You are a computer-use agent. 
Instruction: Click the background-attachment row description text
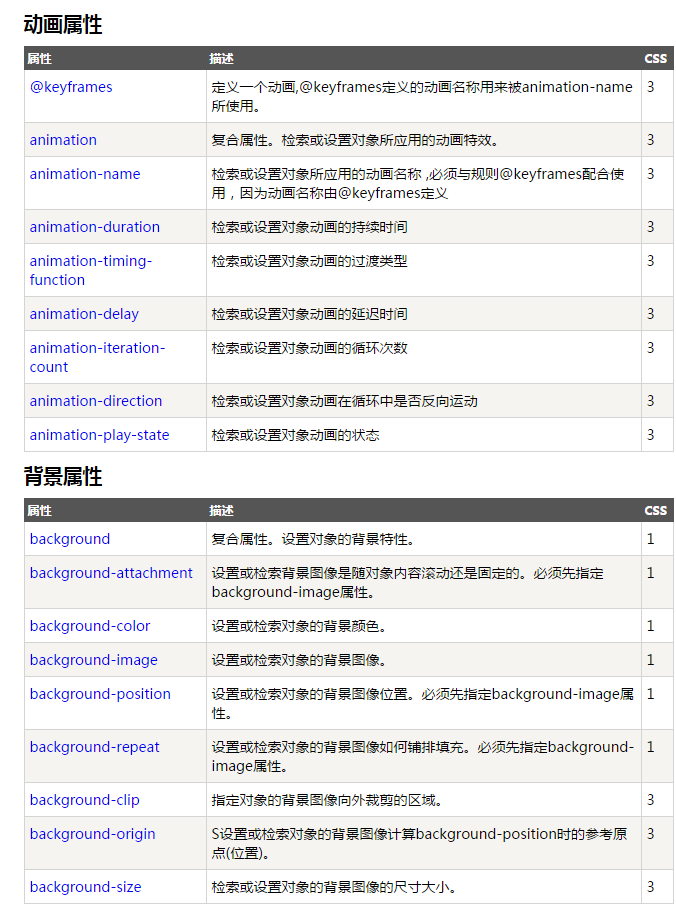click(x=408, y=582)
